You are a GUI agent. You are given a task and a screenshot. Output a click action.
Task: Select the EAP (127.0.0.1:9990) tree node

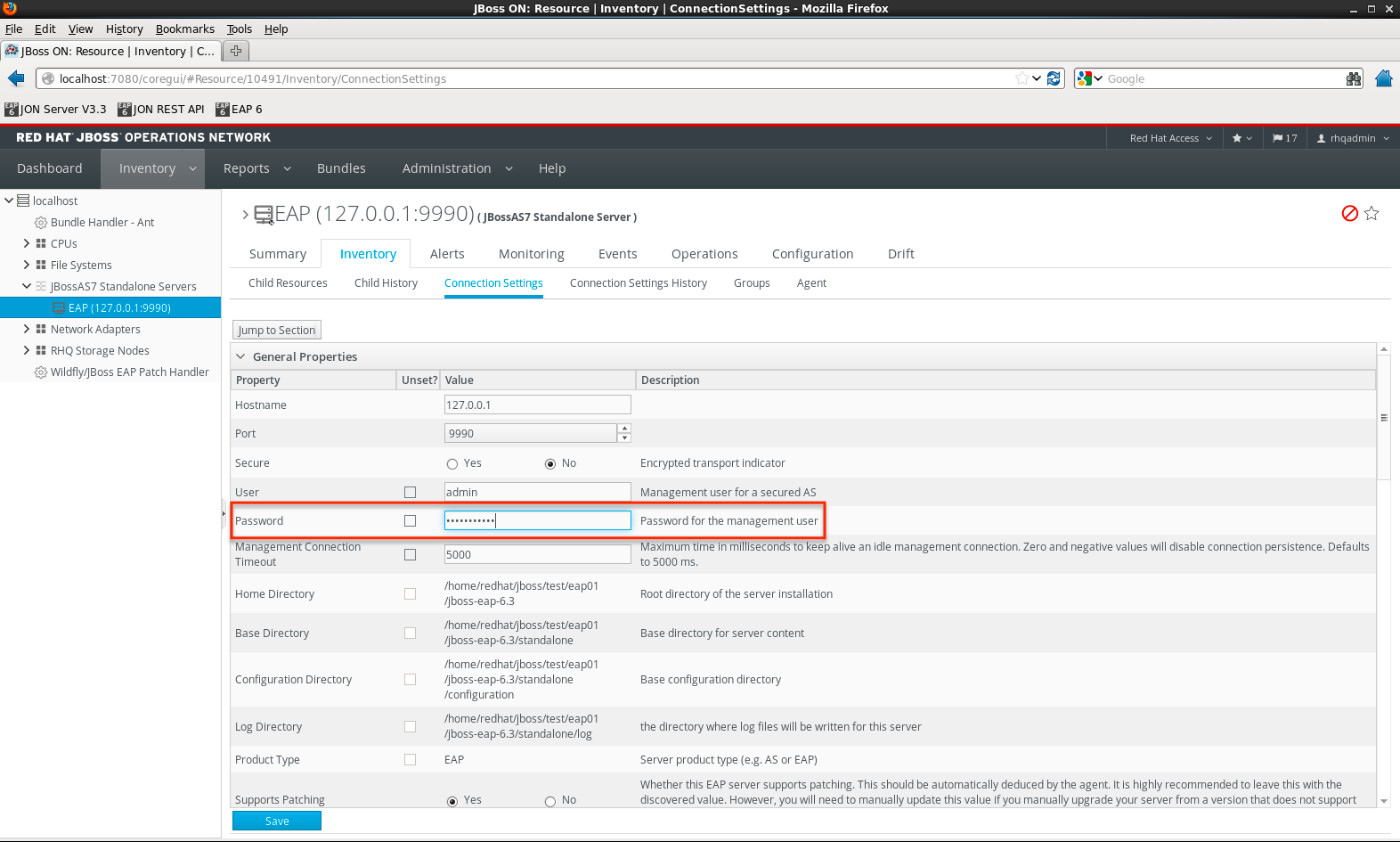point(119,308)
